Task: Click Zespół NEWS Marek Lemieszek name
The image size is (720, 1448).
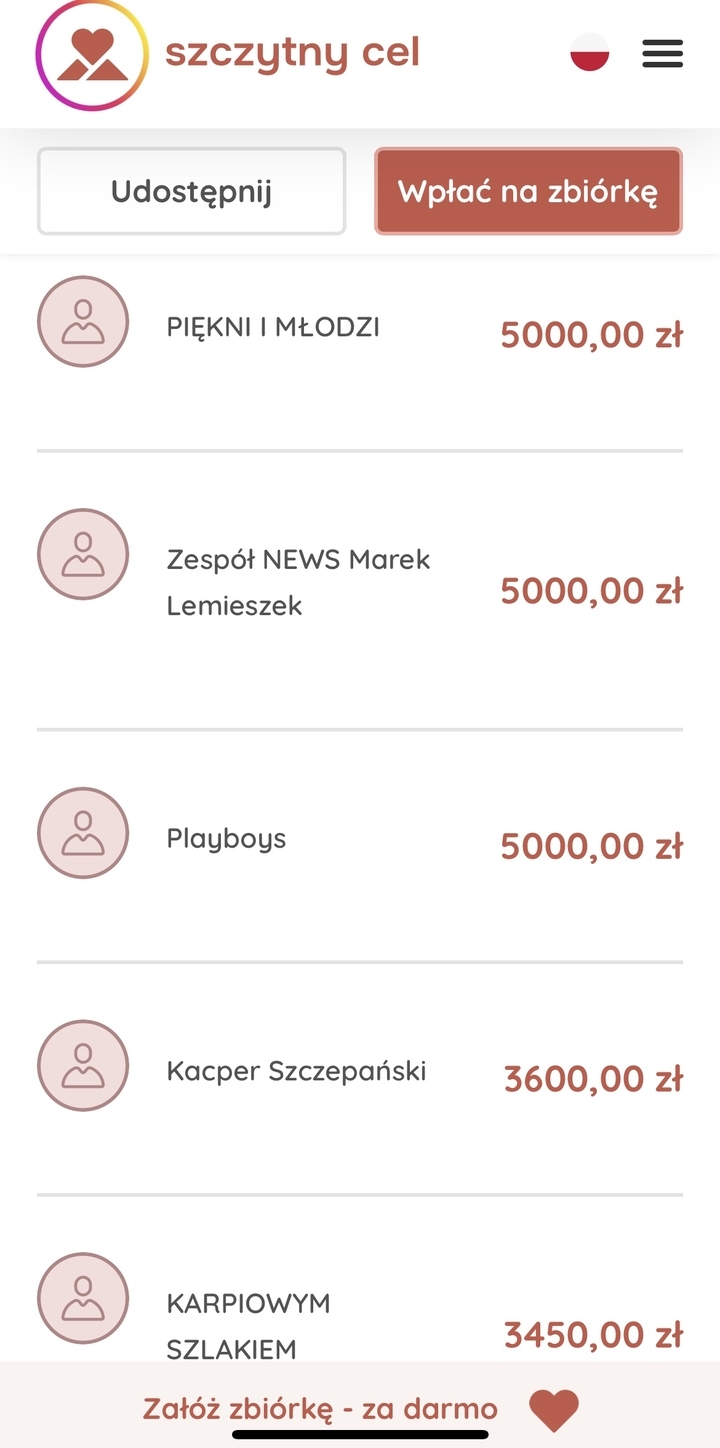Action: tap(298, 582)
